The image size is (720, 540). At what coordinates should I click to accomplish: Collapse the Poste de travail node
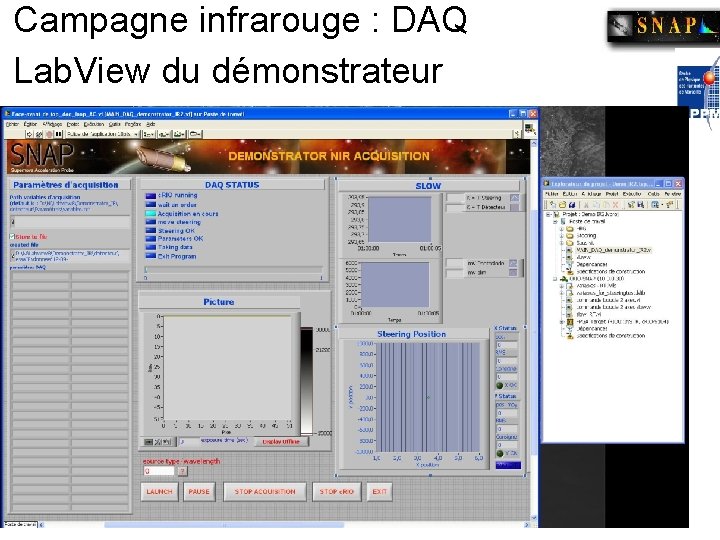coord(555,221)
